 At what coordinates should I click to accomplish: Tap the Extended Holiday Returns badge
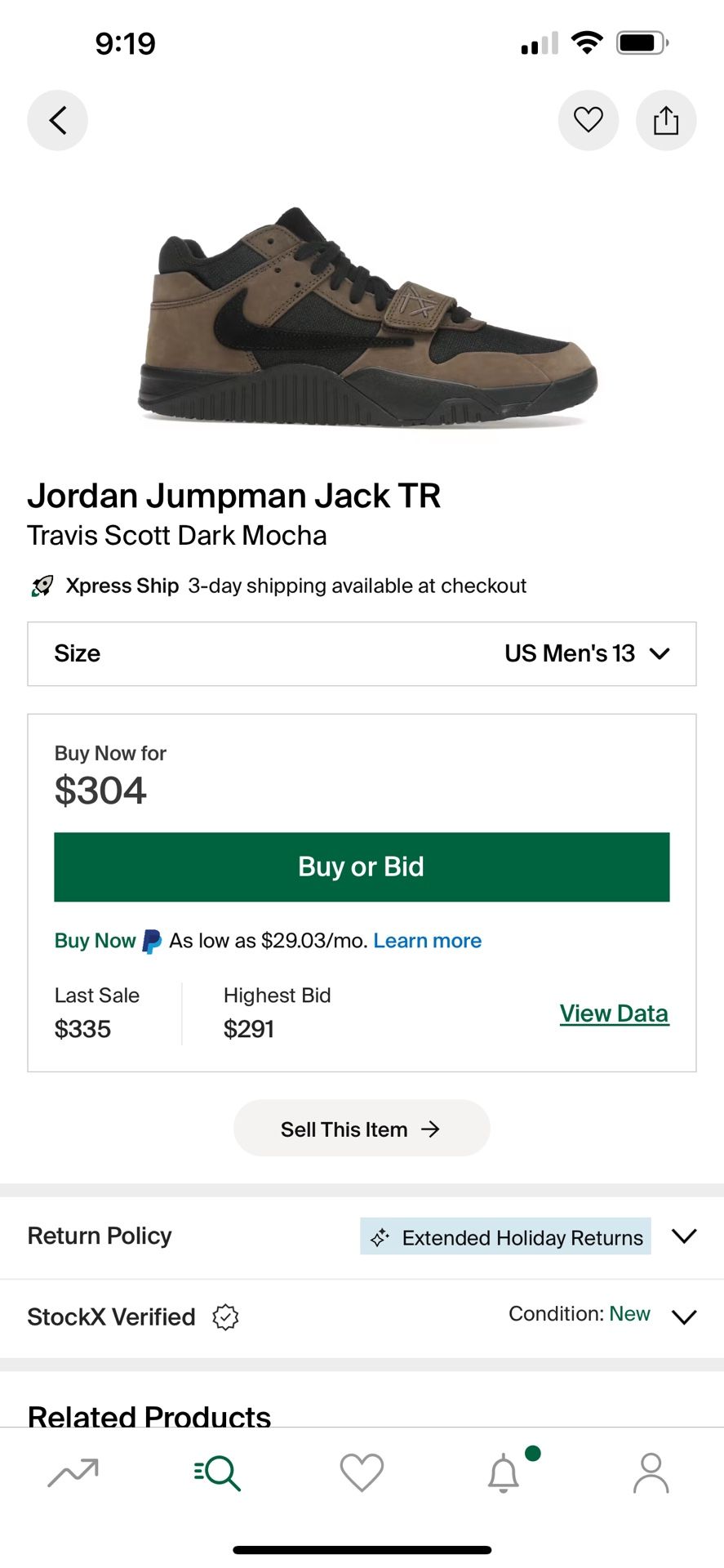[505, 1237]
